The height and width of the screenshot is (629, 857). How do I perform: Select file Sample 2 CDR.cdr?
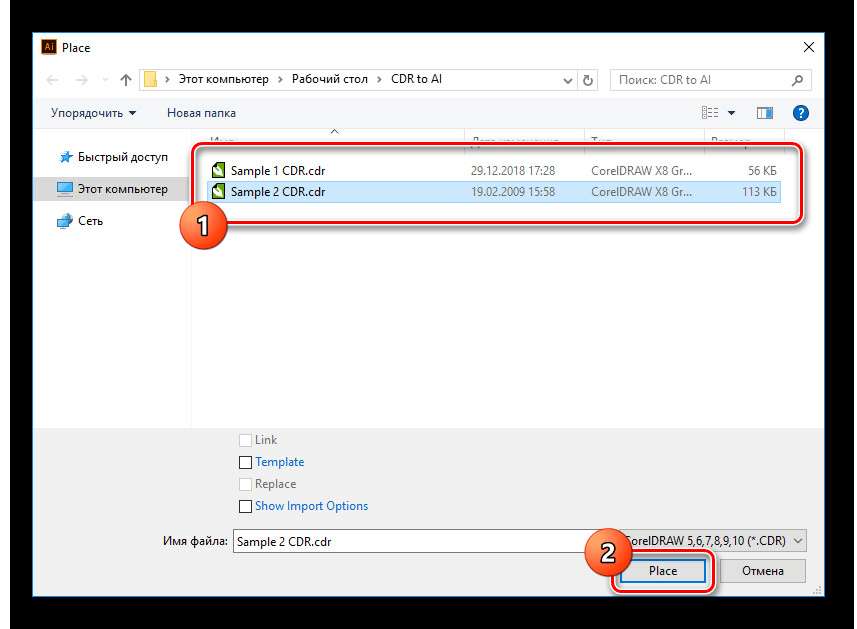(495, 192)
